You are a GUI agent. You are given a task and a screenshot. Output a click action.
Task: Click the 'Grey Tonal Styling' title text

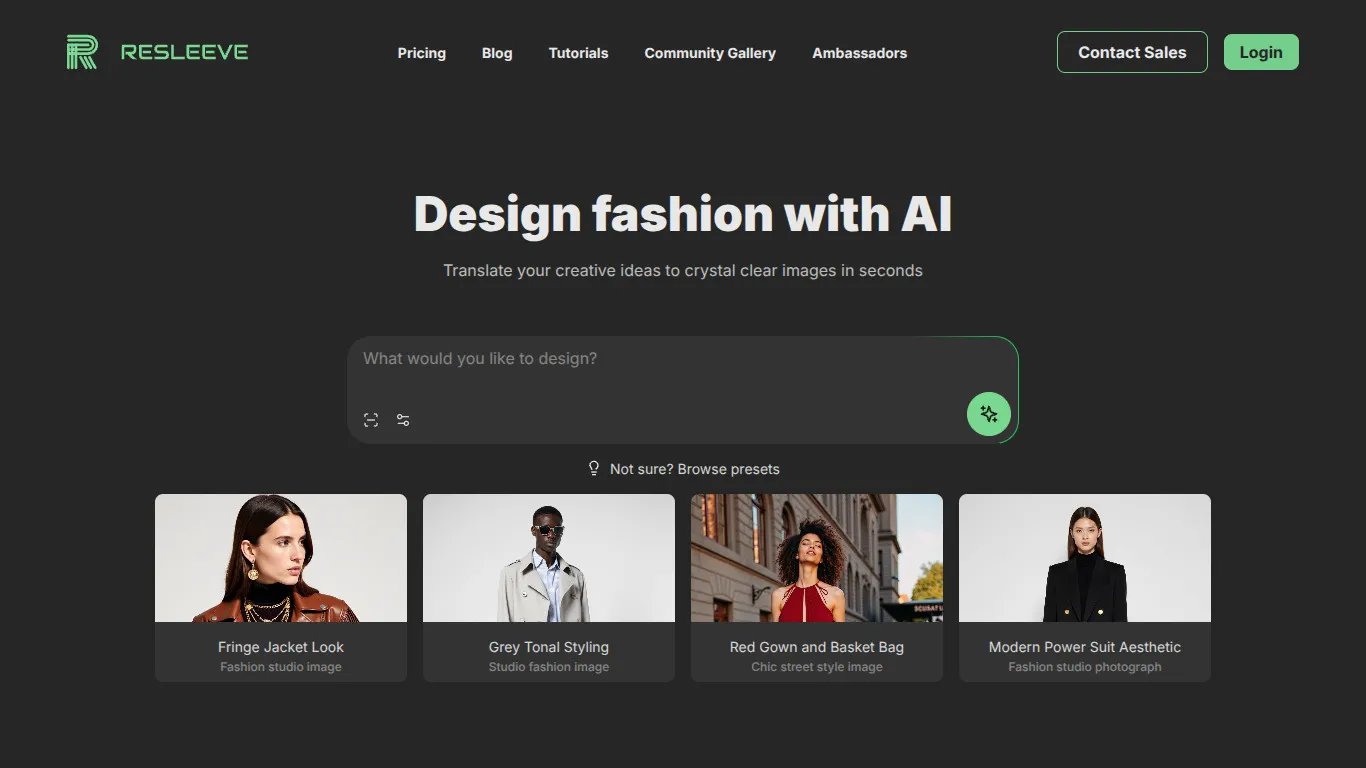point(549,647)
